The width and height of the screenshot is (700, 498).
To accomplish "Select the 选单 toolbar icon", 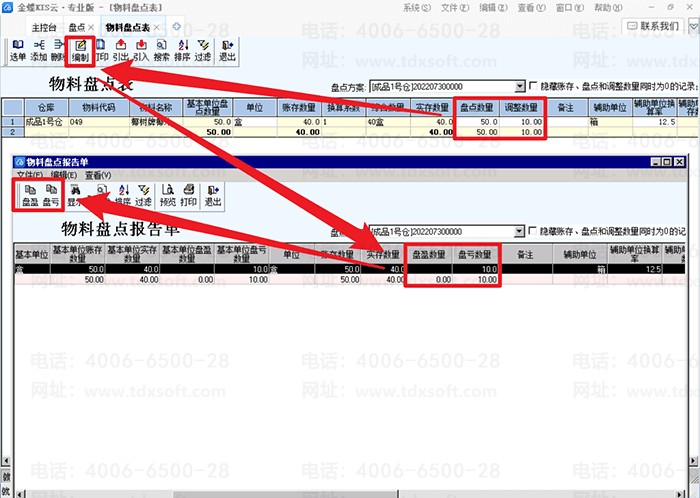I will pyautogui.click(x=18, y=50).
